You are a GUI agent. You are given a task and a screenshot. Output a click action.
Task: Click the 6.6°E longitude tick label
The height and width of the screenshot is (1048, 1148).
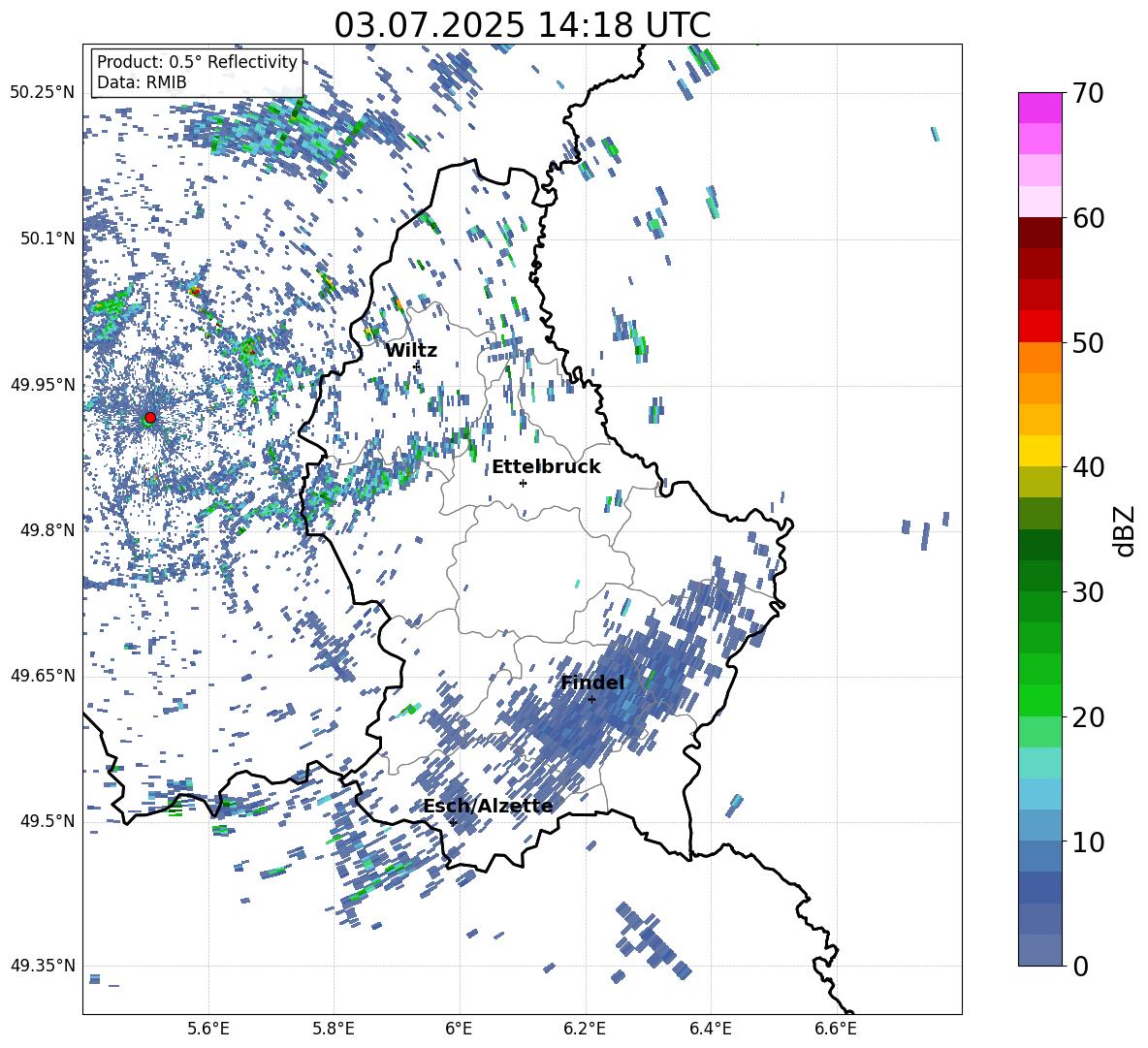pyautogui.click(x=836, y=1029)
